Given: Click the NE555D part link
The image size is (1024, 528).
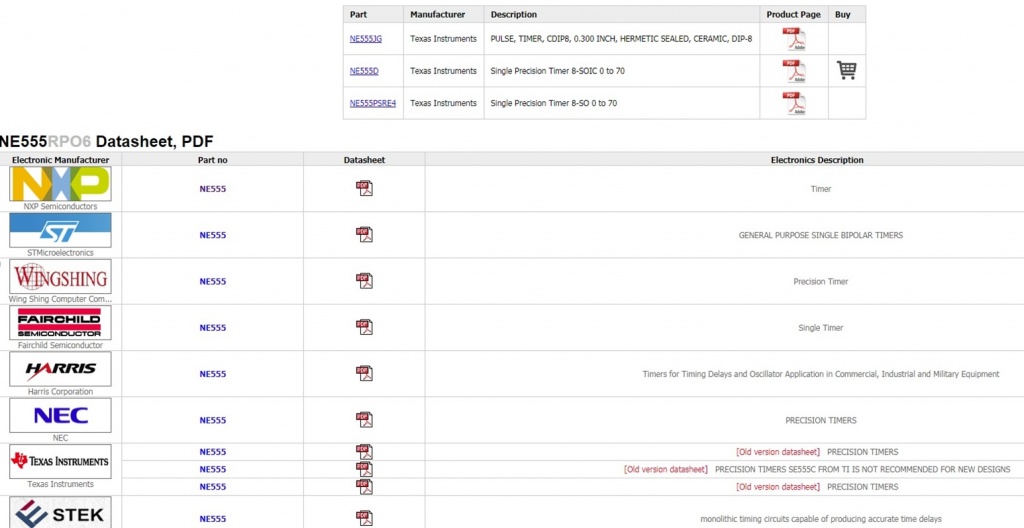Looking at the screenshot, I should [364, 71].
